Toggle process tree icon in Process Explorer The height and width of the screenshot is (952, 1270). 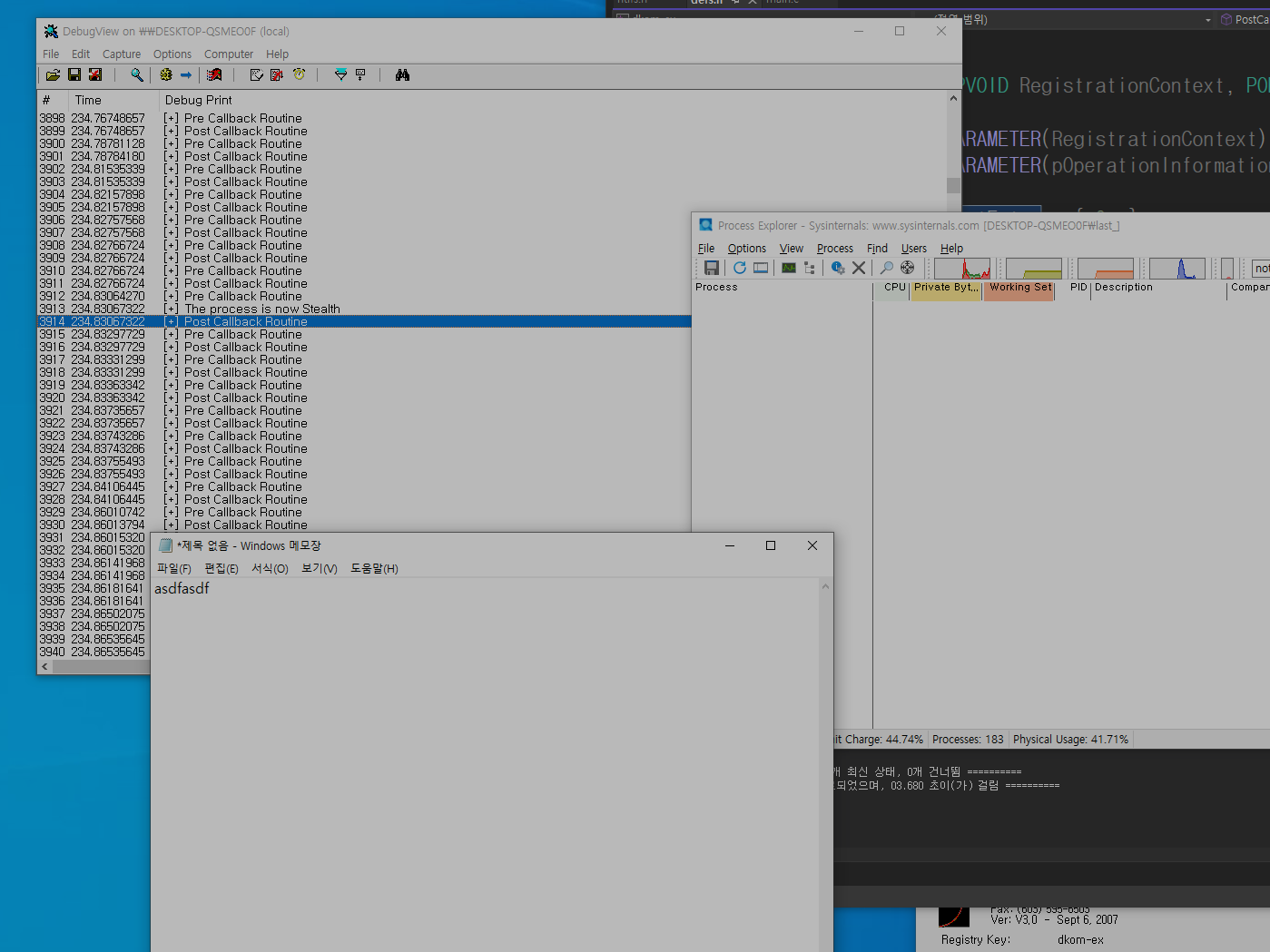pos(810,268)
